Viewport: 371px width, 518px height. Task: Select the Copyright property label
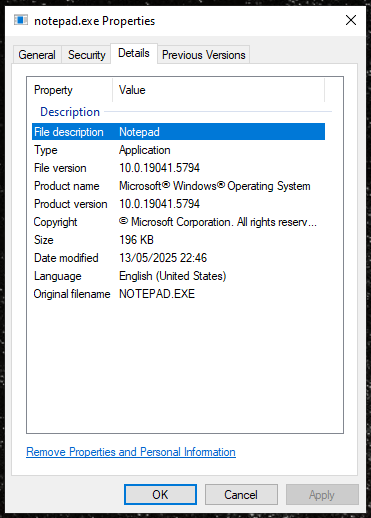click(55, 222)
